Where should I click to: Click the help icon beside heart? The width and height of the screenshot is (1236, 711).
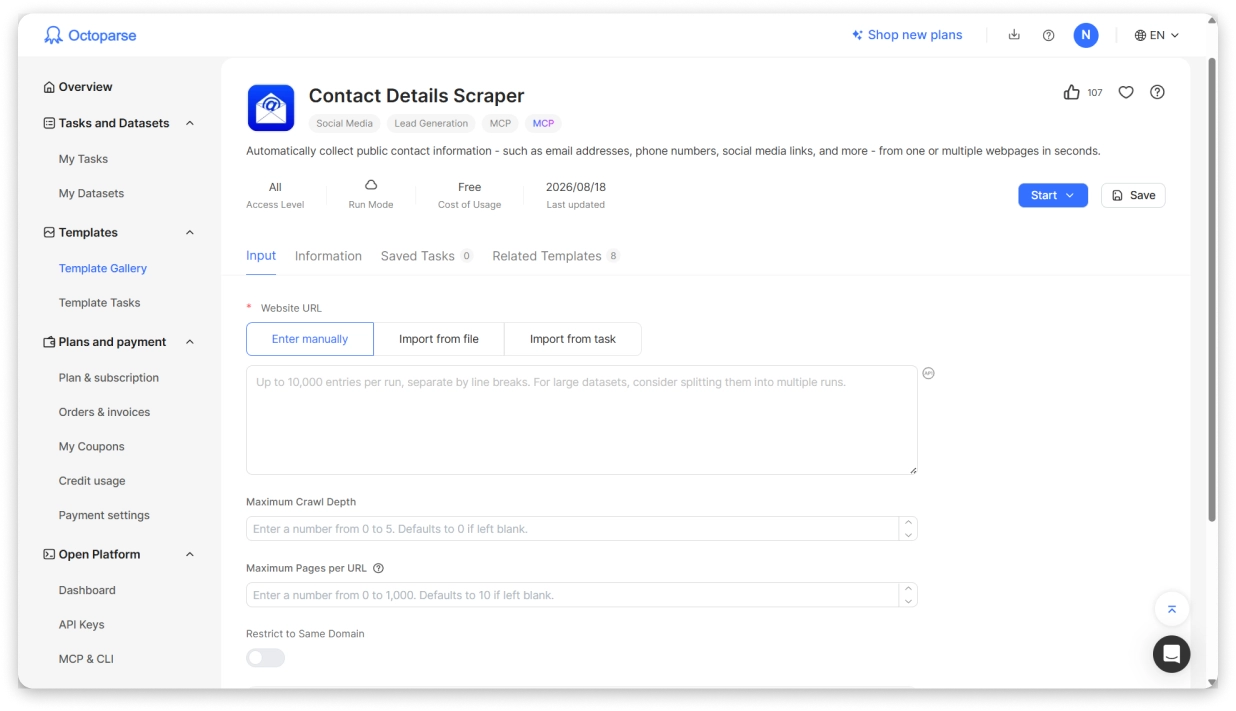point(1157,92)
